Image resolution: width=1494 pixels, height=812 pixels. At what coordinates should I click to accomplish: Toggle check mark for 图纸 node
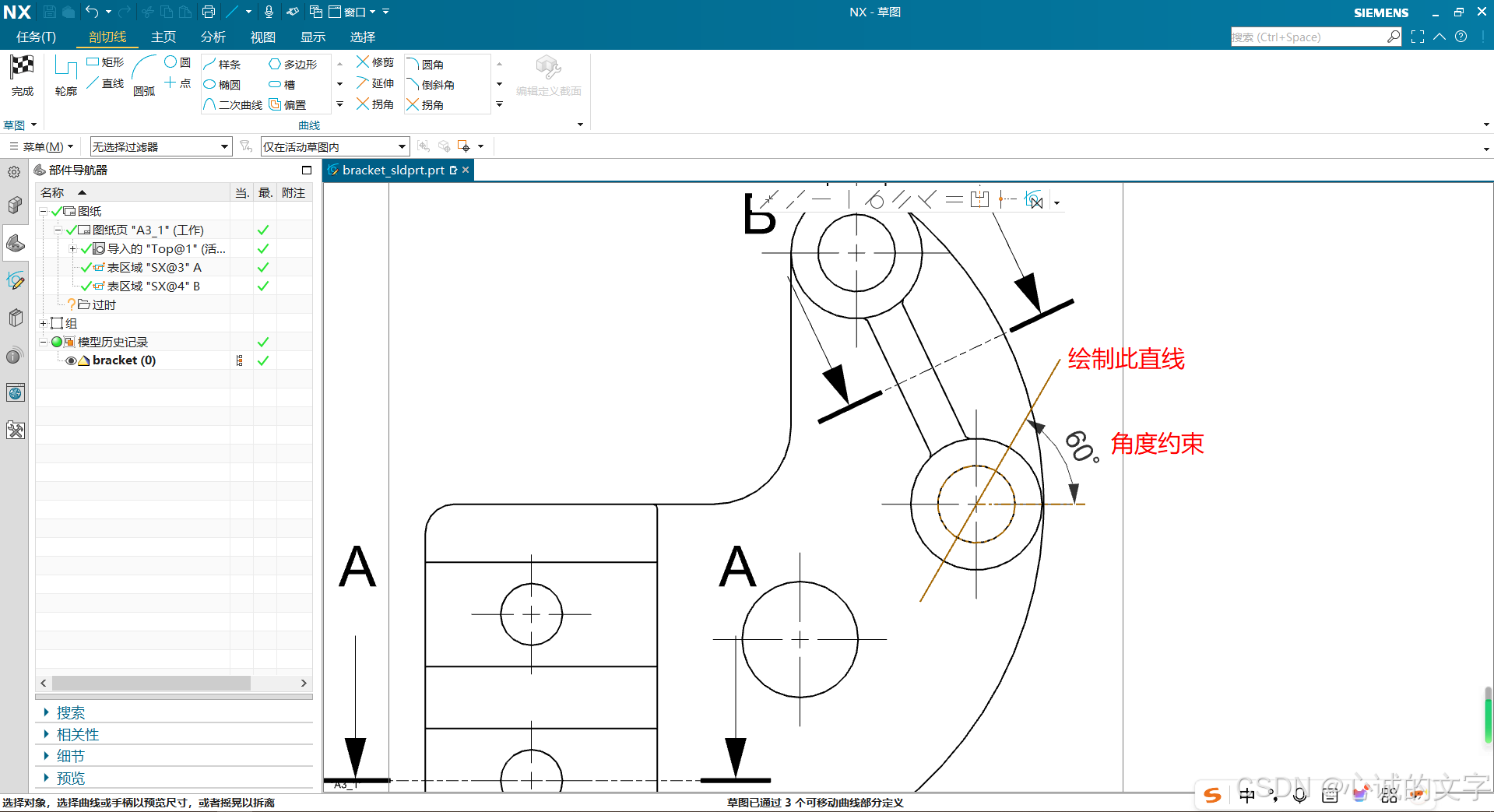pos(57,211)
